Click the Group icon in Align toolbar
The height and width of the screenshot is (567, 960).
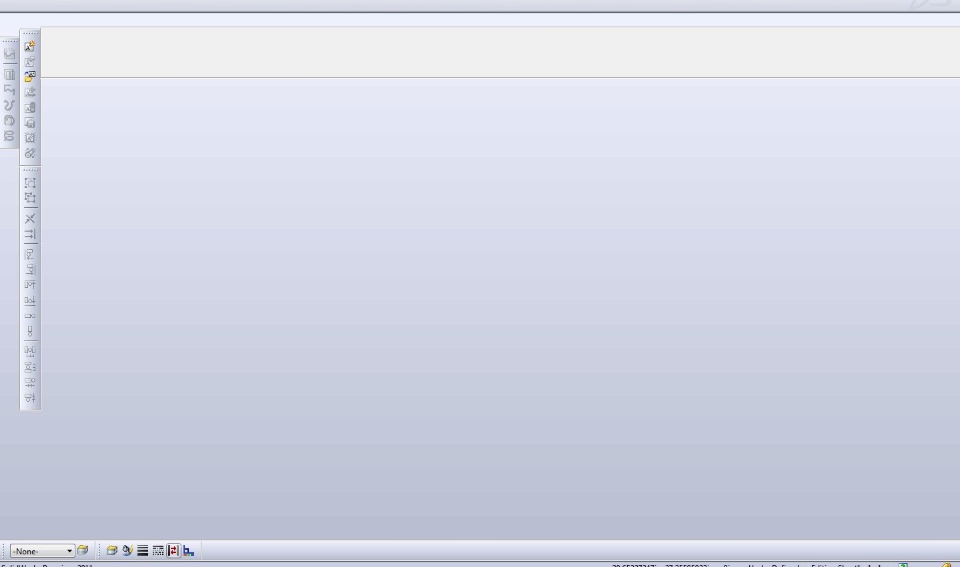[x=29, y=182]
